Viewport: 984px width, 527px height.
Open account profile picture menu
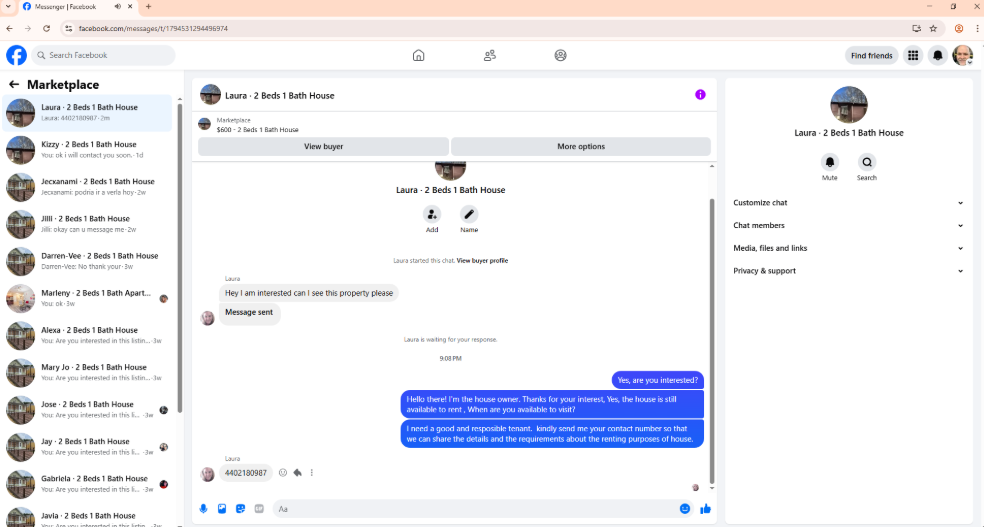pos(963,55)
